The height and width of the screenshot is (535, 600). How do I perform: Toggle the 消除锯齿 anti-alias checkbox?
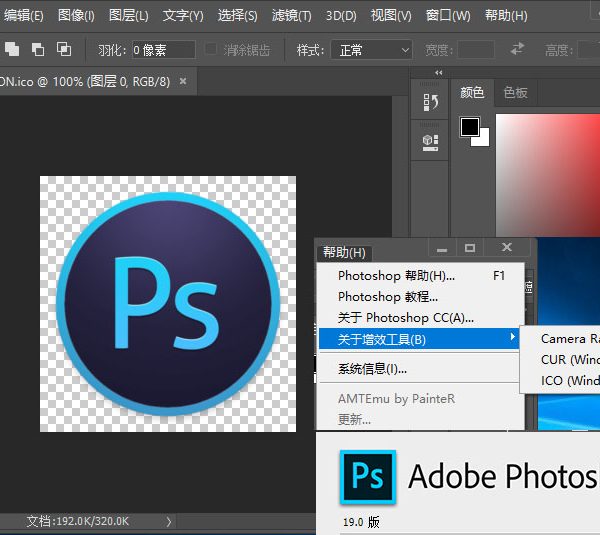(x=211, y=50)
